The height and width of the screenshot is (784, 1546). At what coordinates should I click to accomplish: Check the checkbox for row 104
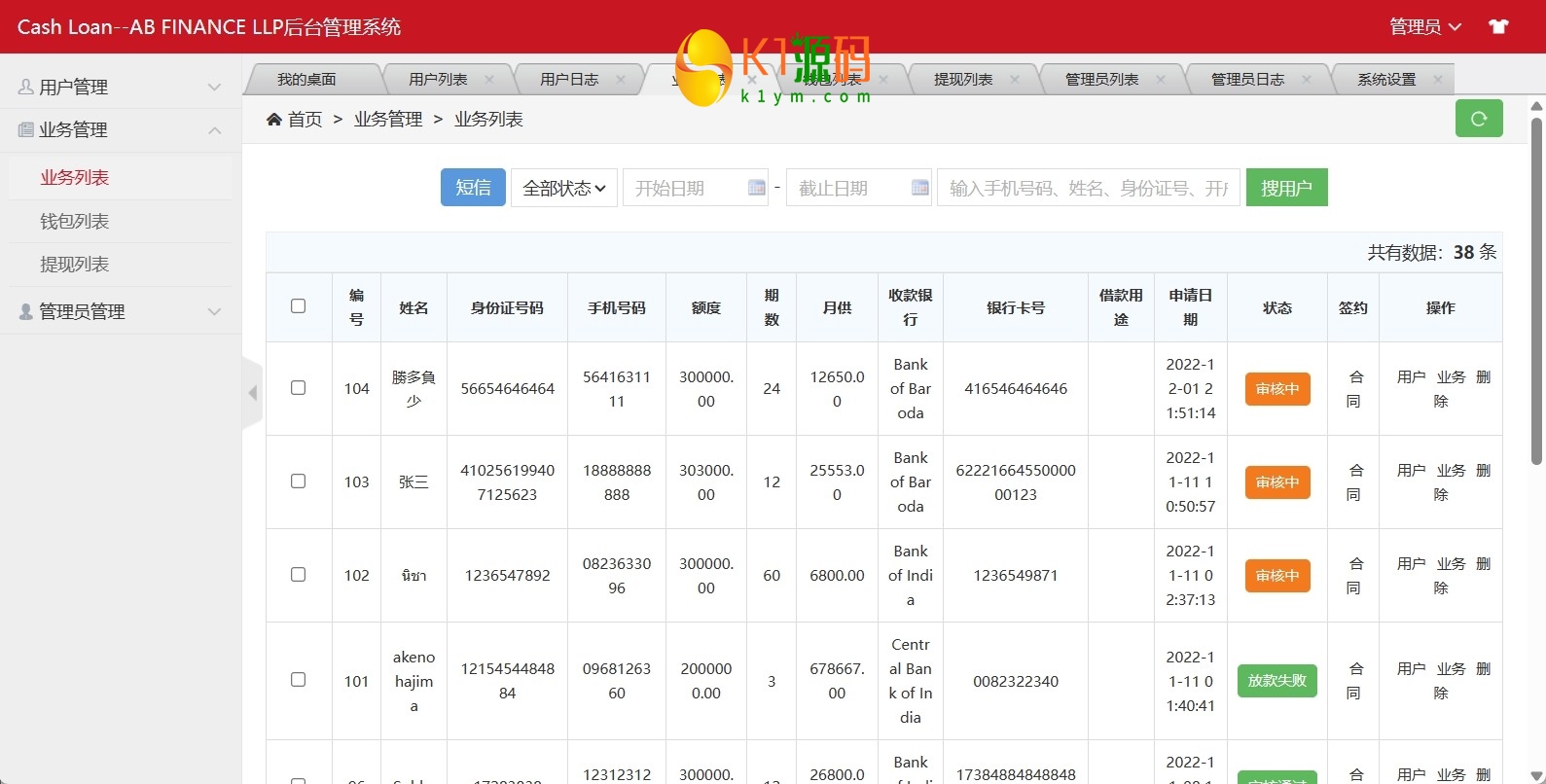pyautogui.click(x=299, y=388)
